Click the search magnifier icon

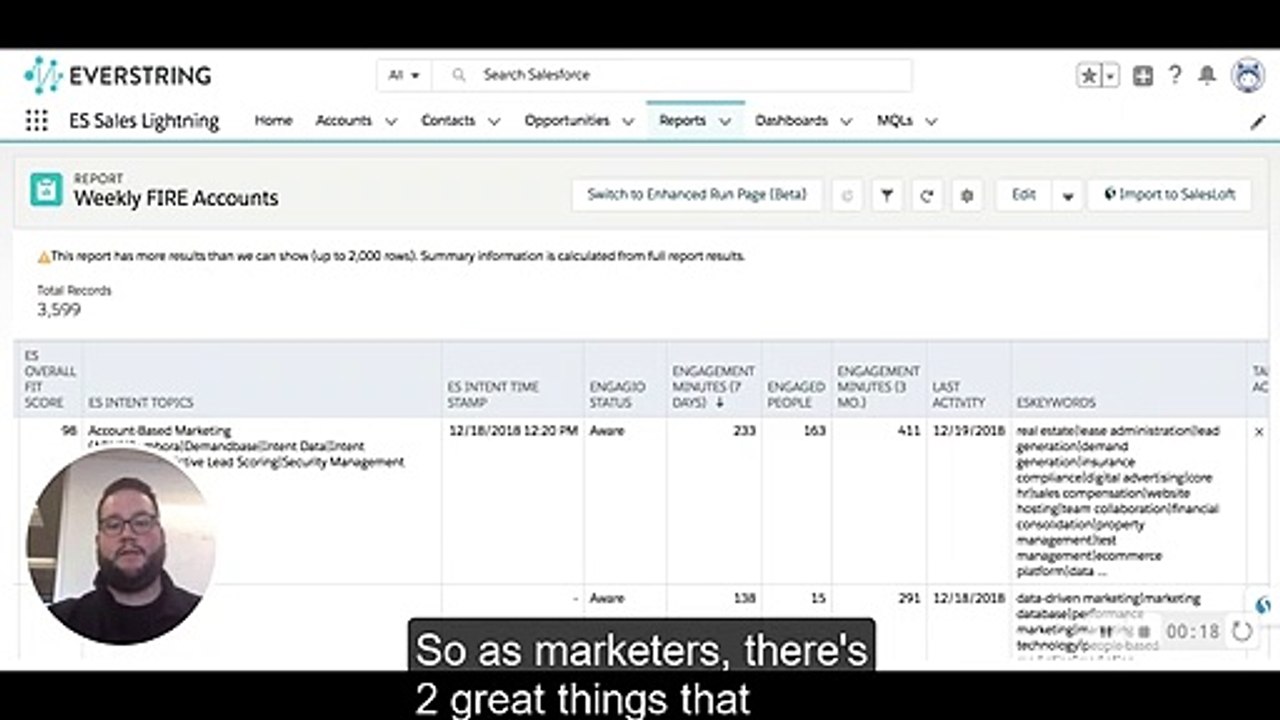pyautogui.click(x=459, y=75)
